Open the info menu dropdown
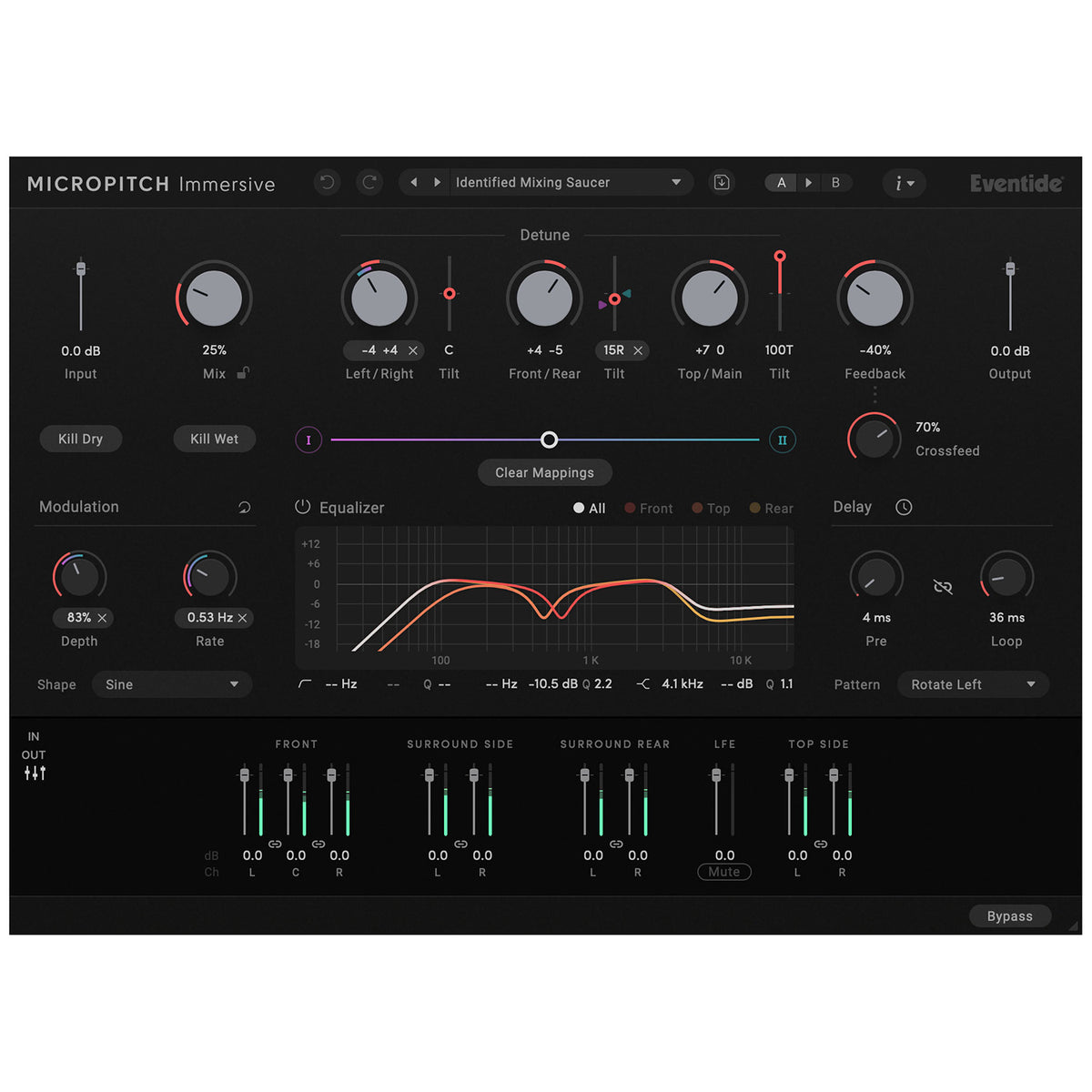 [x=905, y=183]
